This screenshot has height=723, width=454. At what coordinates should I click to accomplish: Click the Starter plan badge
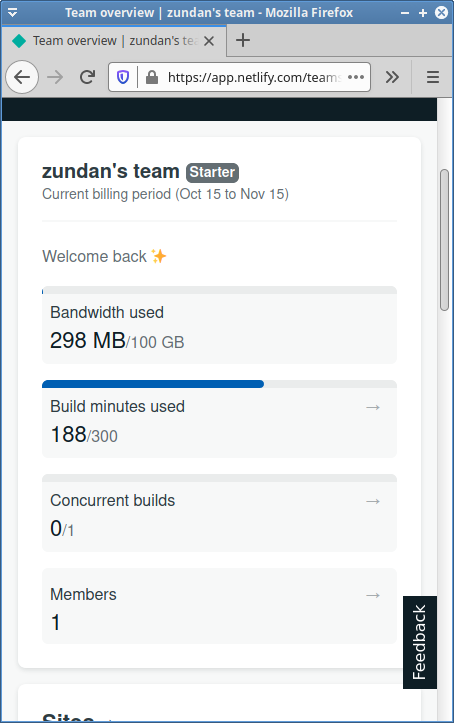click(x=212, y=172)
